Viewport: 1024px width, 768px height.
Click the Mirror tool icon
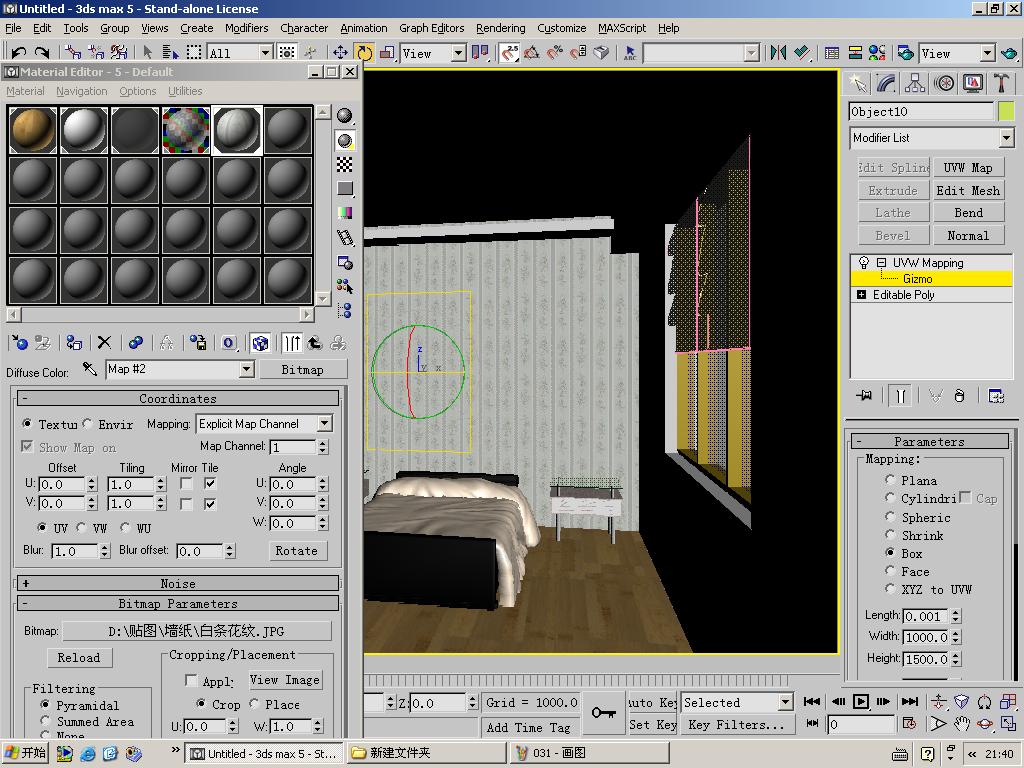(778, 52)
